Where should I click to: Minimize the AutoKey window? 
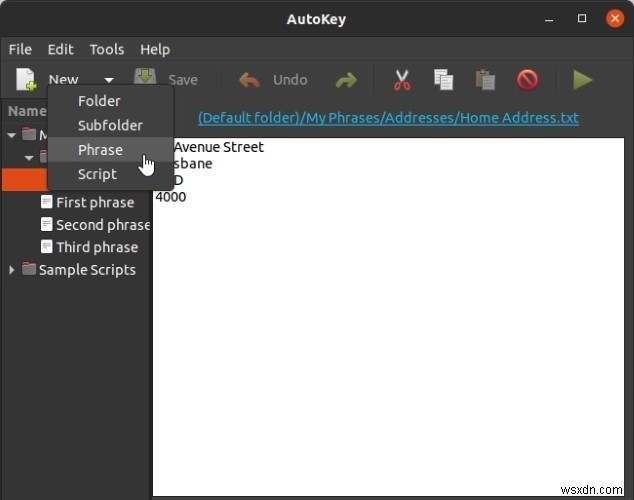click(x=549, y=19)
